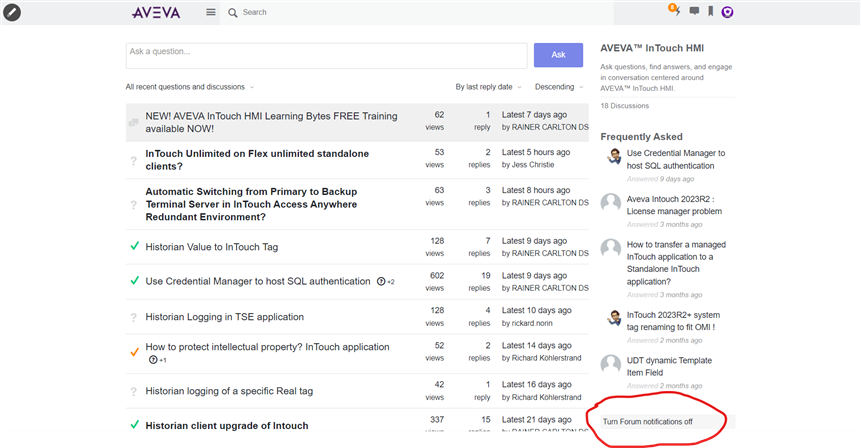The width and height of the screenshot is (861, 448).
Task: Click avatar beside License manager problem FAQ
Action: coord(611,203)
